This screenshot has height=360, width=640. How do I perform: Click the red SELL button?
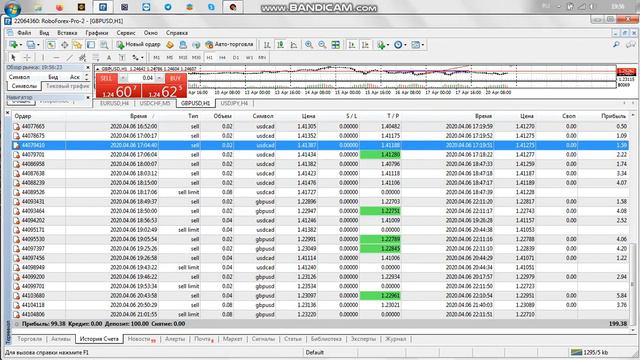coord(106,78)
